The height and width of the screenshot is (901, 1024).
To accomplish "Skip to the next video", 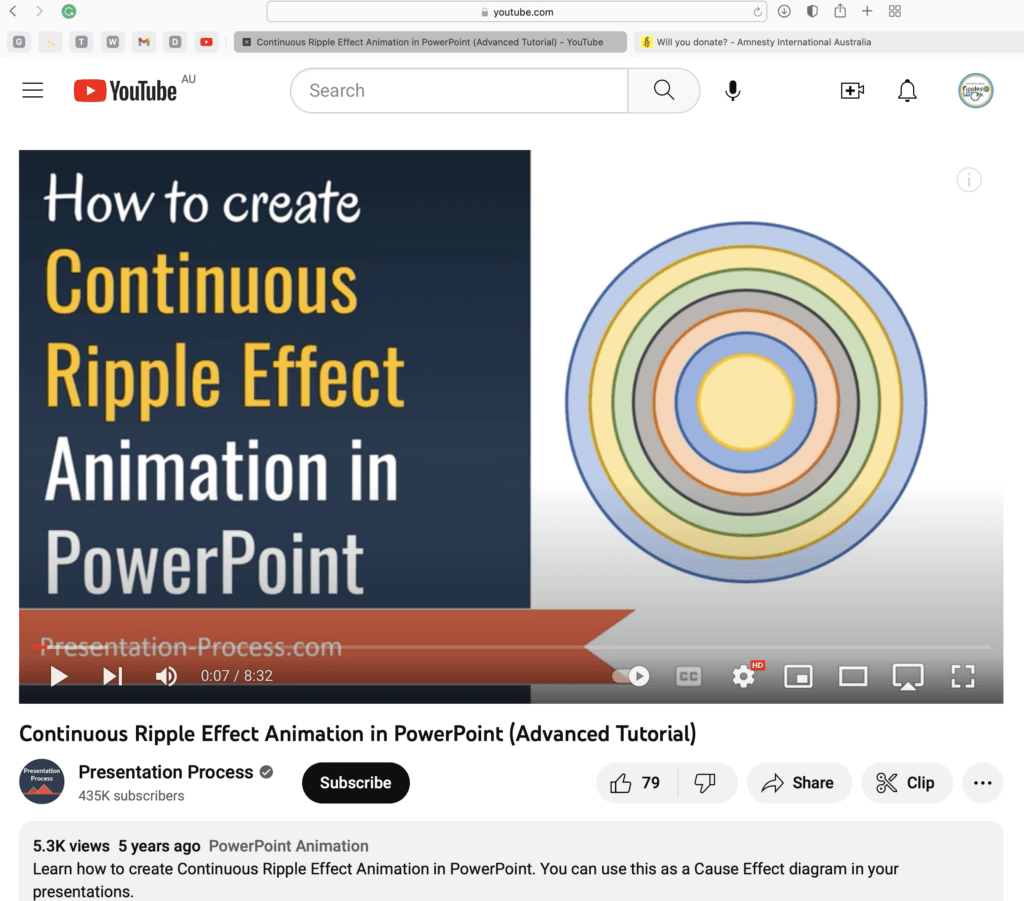I will [x=112, y=676].
